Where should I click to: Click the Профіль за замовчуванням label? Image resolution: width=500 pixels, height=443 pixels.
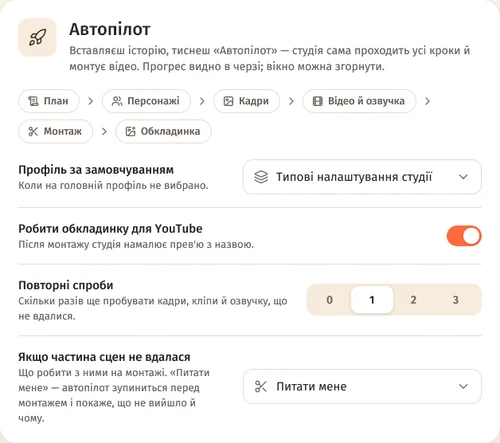(96, 170)
